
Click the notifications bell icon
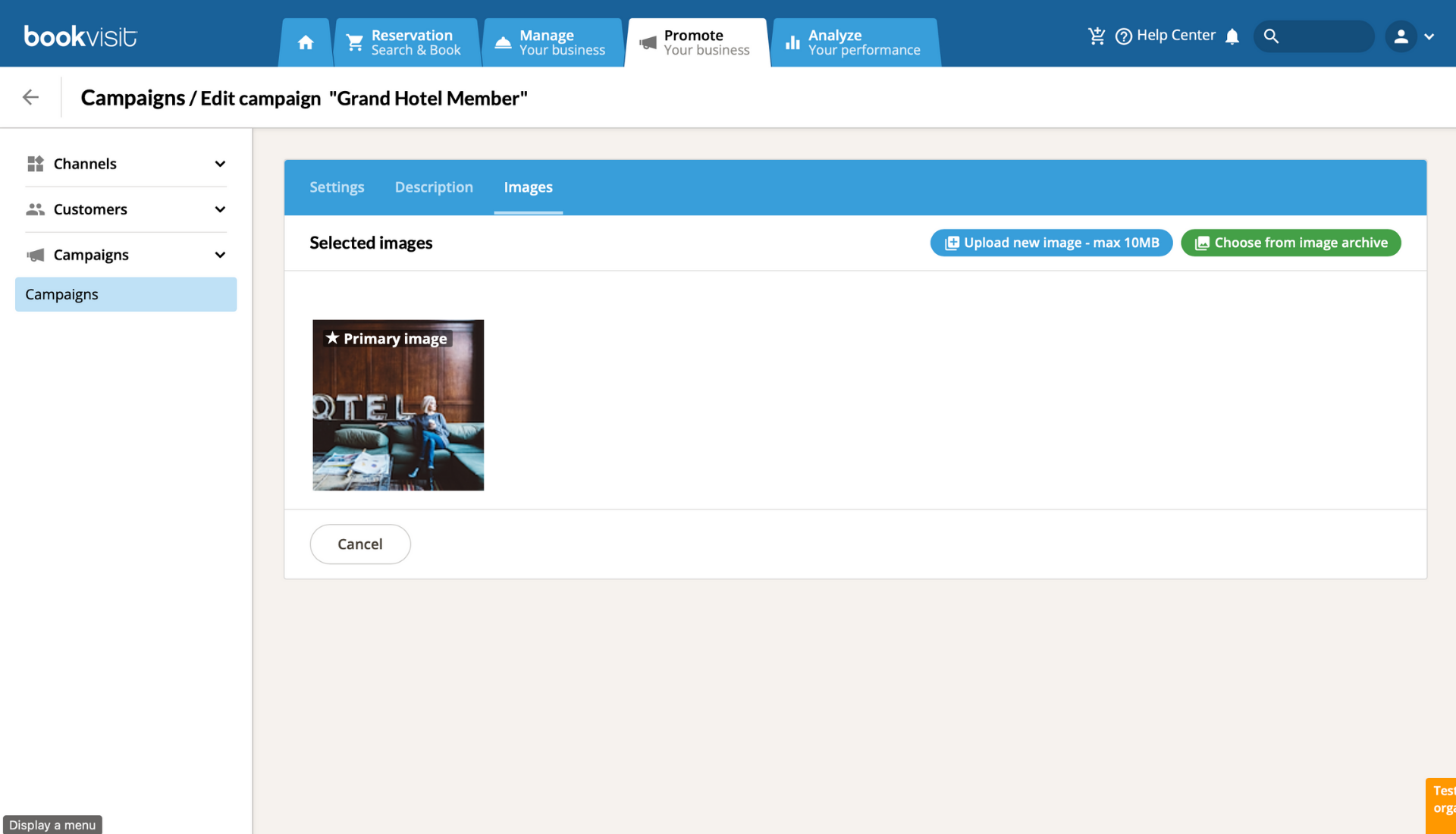click(1232, 36)
